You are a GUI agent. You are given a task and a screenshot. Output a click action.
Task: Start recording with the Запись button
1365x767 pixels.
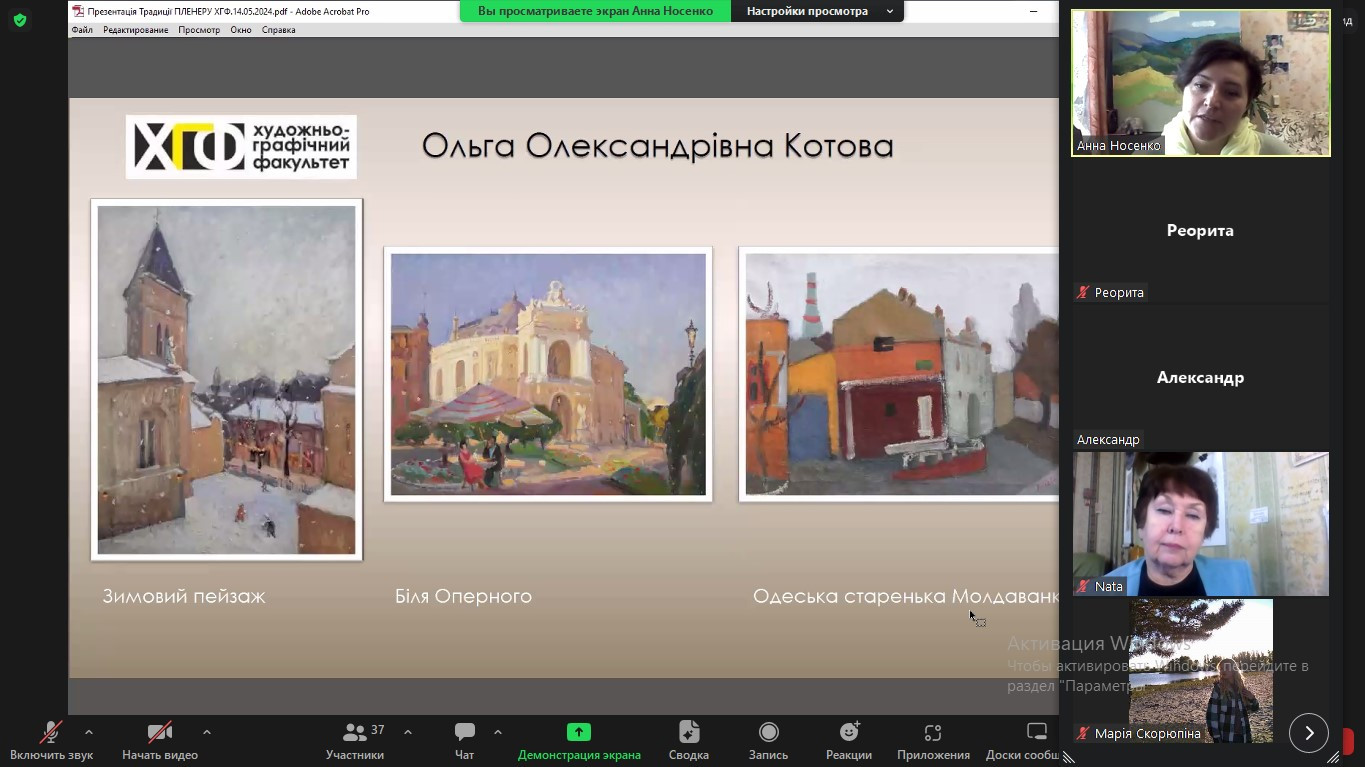point(768,741)
